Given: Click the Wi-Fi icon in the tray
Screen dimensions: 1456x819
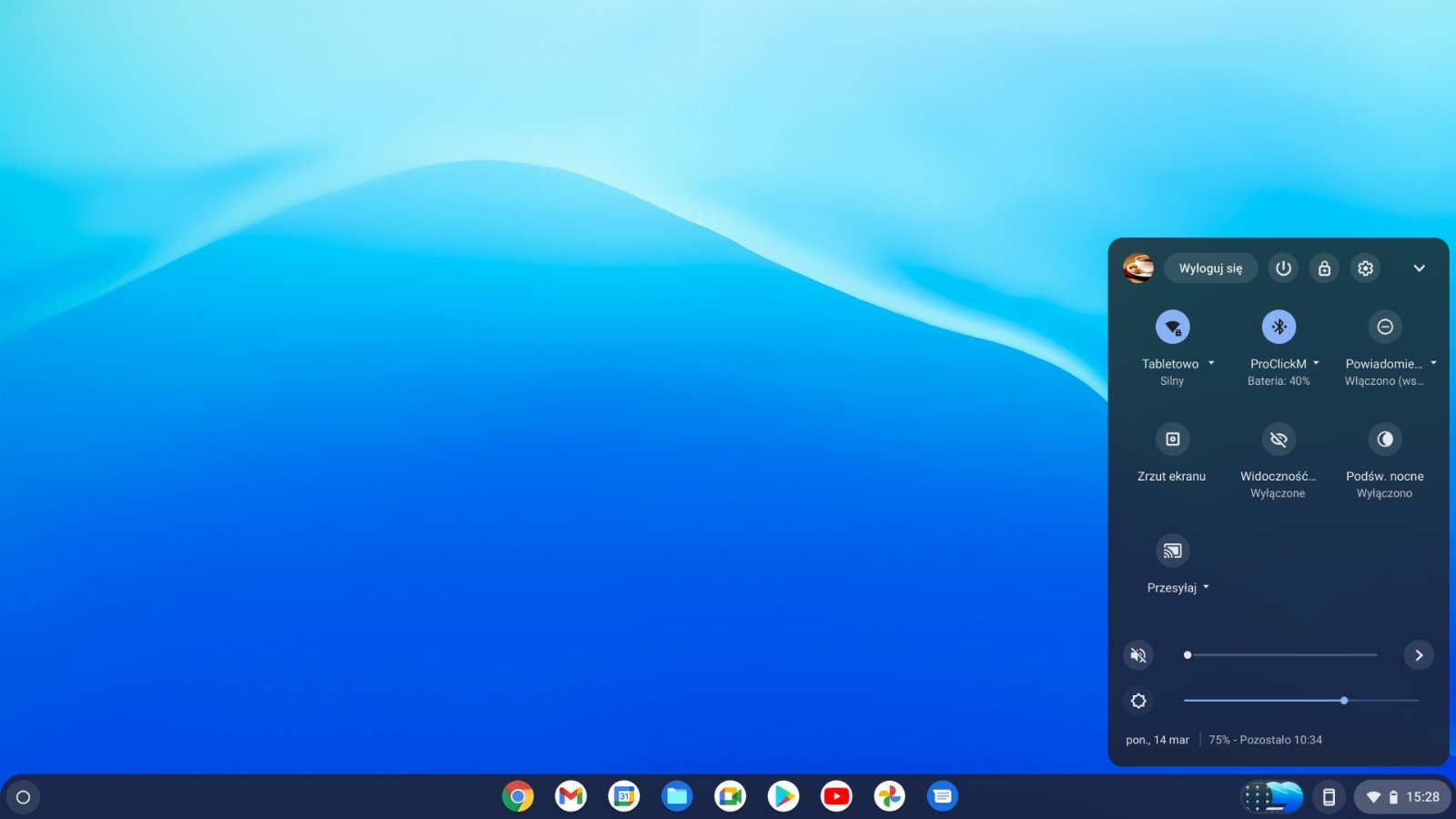Looking at the screenshot, I should tap(1373, 797).
